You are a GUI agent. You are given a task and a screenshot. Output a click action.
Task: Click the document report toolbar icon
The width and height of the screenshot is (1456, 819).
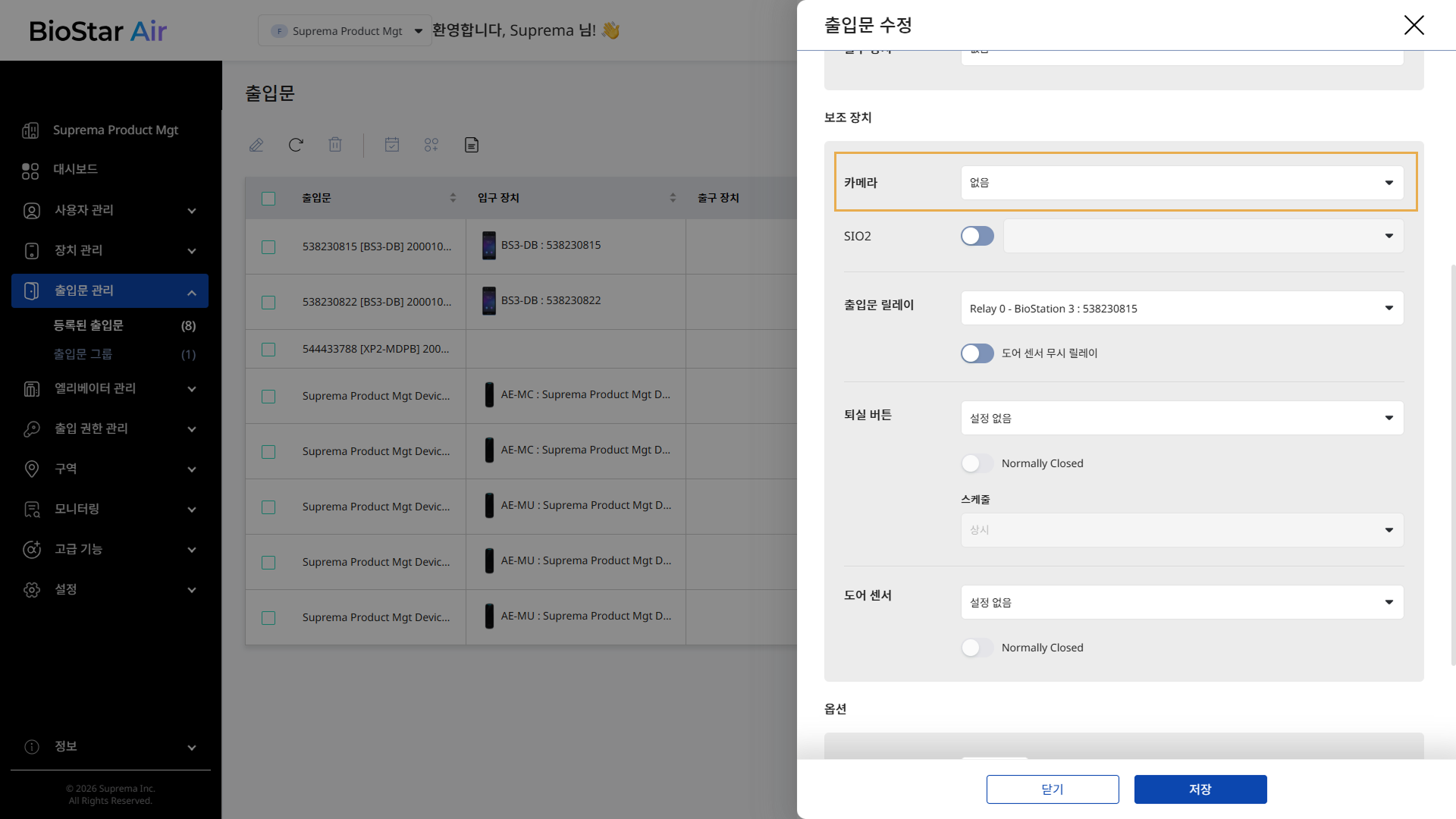coord(472,145)
